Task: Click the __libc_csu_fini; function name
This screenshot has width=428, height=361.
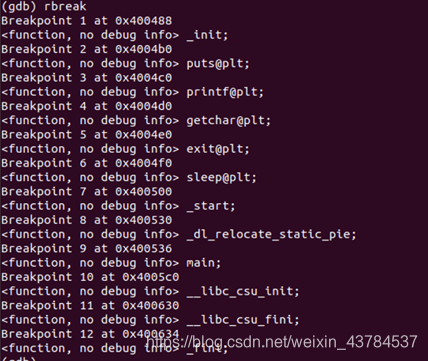Action: [x=243, y=320]
